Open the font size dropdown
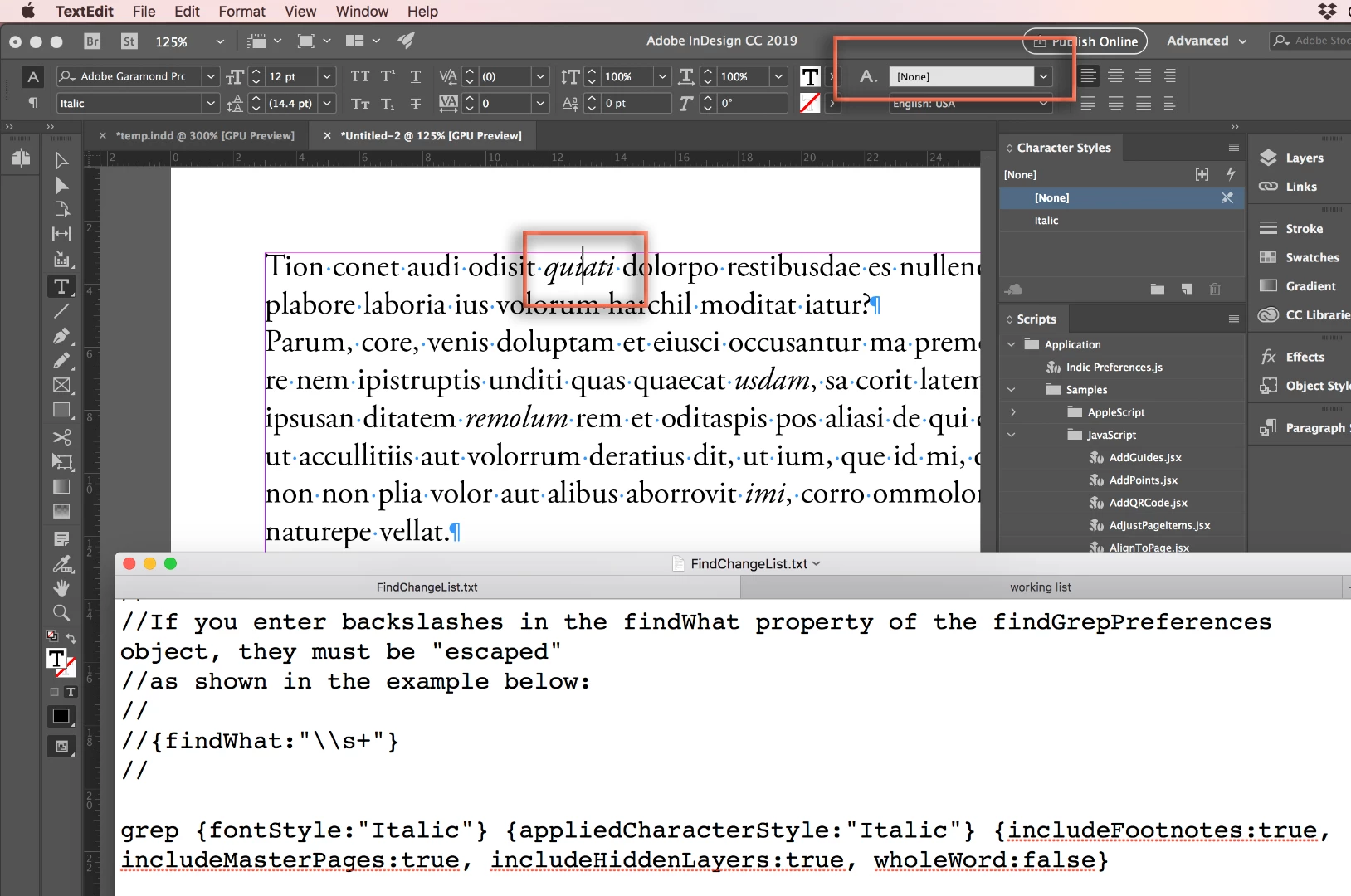The image size is (1351, 896). pyautogui.click(x=327, y=76)
